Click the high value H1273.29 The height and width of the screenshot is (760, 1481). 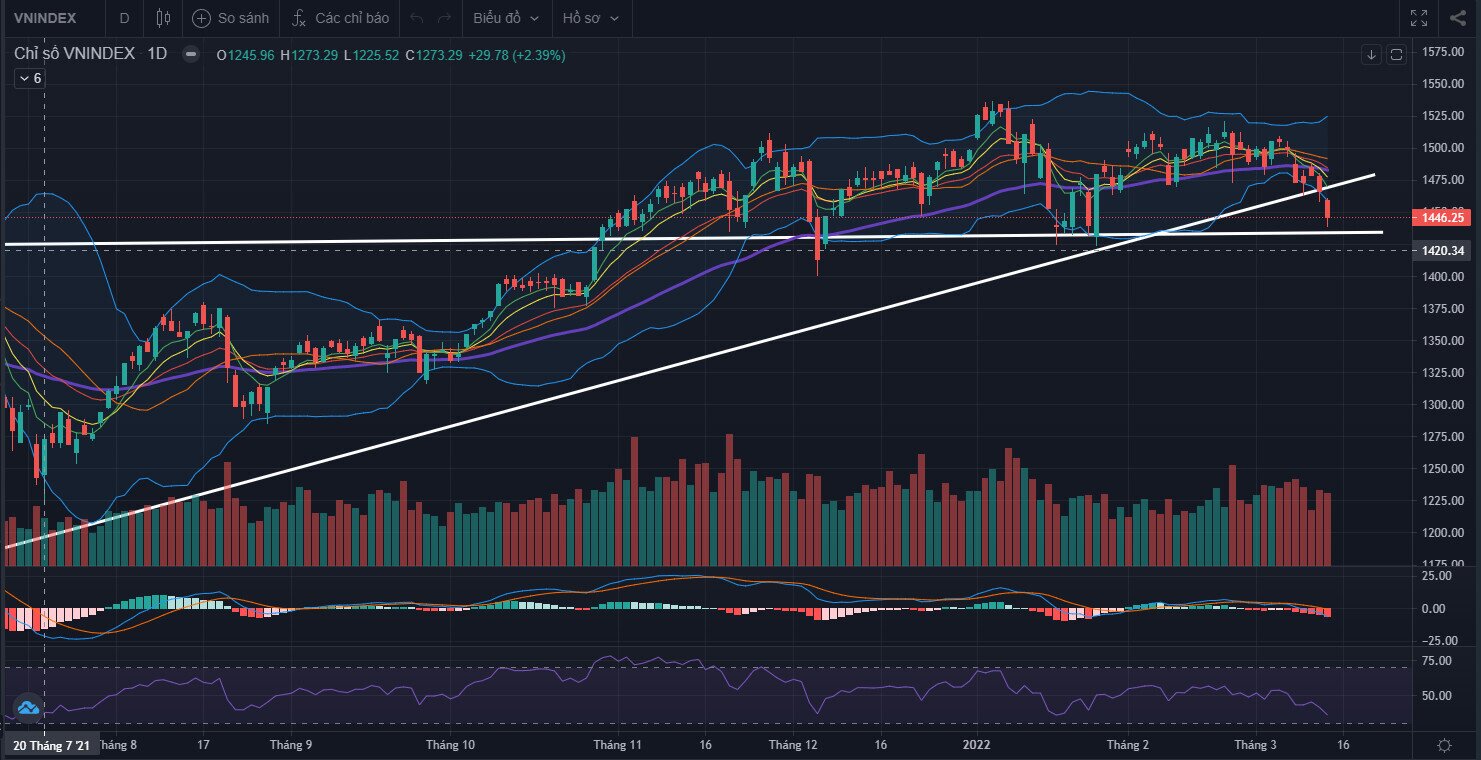(x=308, y=55)
